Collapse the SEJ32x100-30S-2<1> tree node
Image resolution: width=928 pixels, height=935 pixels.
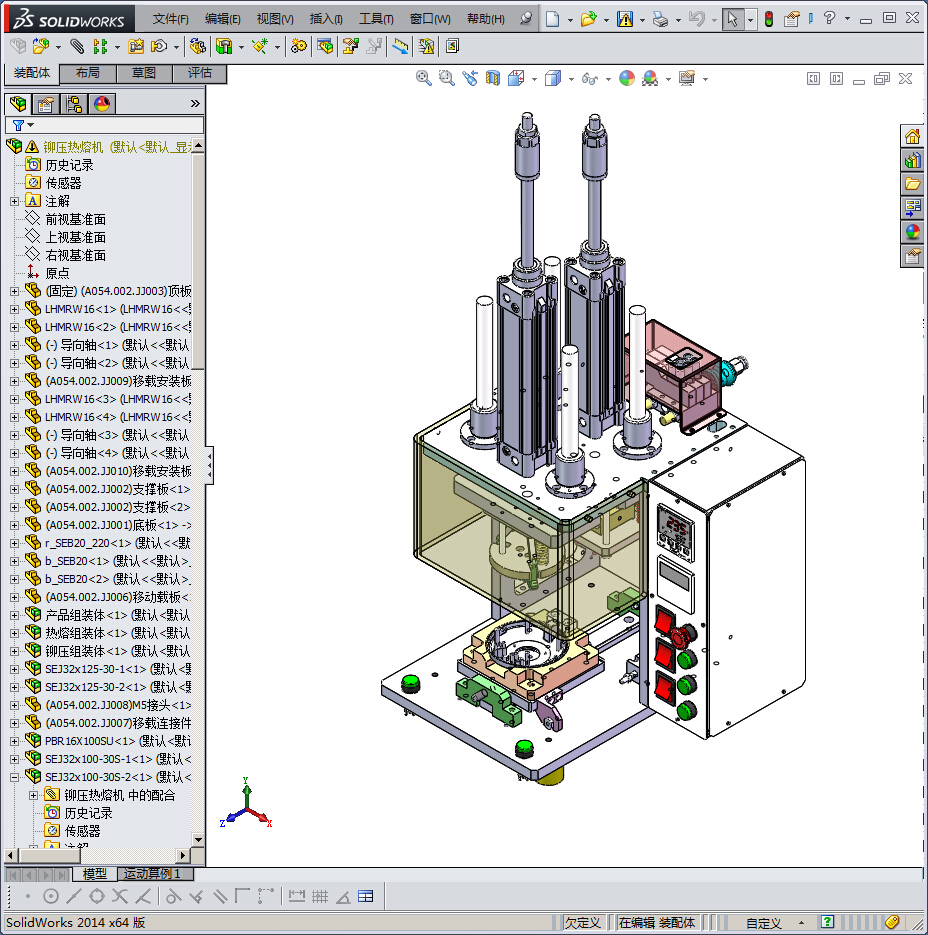pos(14,777)
